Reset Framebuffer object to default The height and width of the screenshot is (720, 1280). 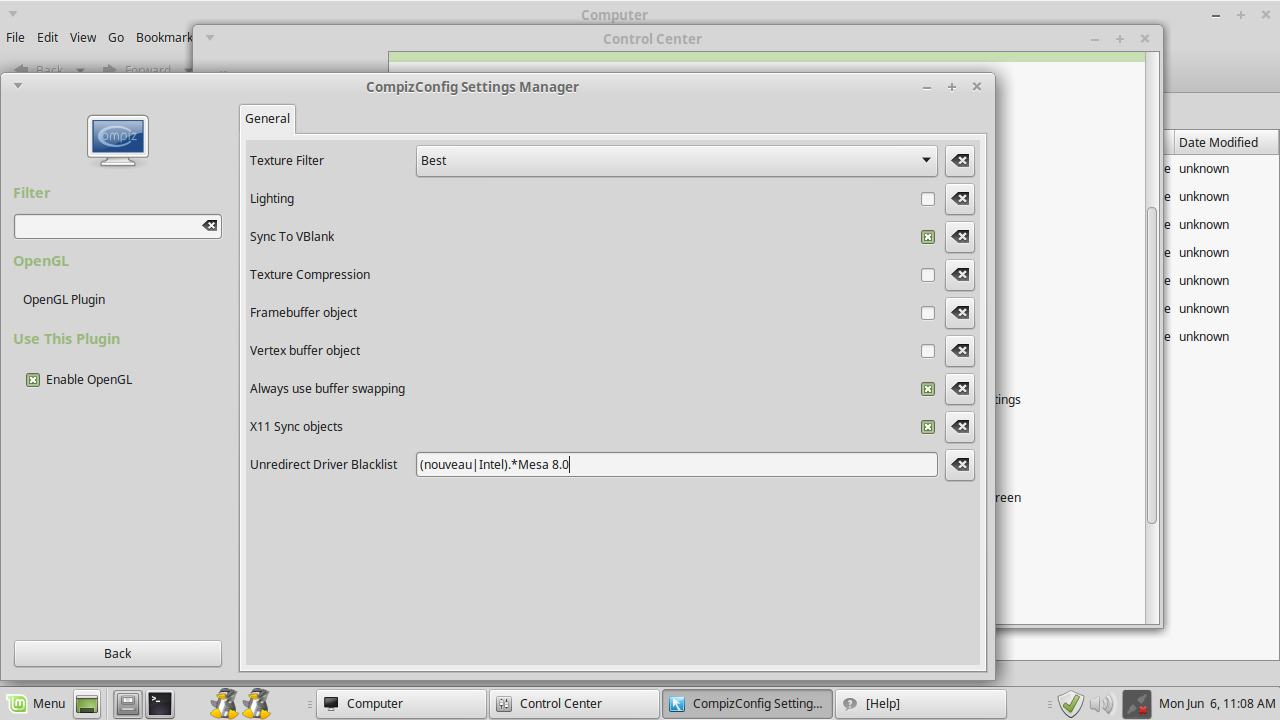pos(960,313)
